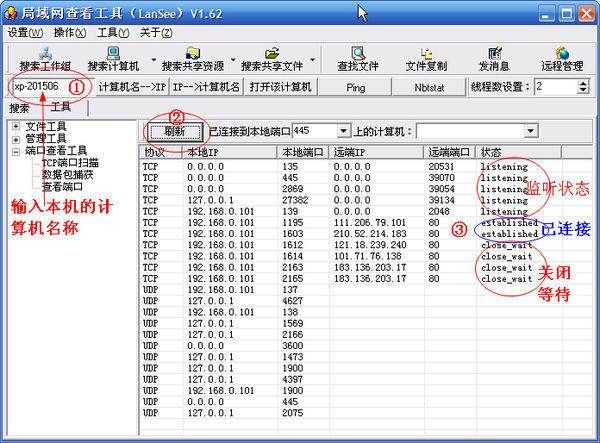
Task: Expand the 管理工具 tree node
Action: click(16, 139)
